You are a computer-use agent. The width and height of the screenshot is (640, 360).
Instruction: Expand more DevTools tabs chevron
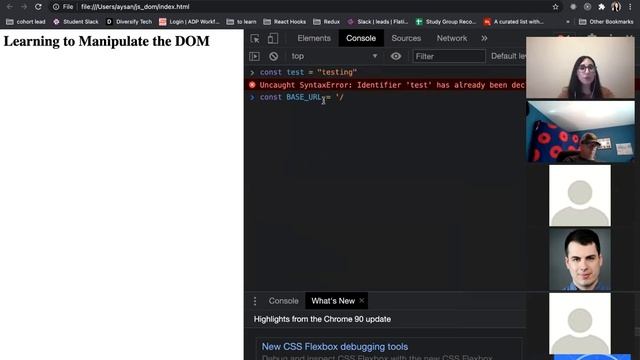click(484, 38)
